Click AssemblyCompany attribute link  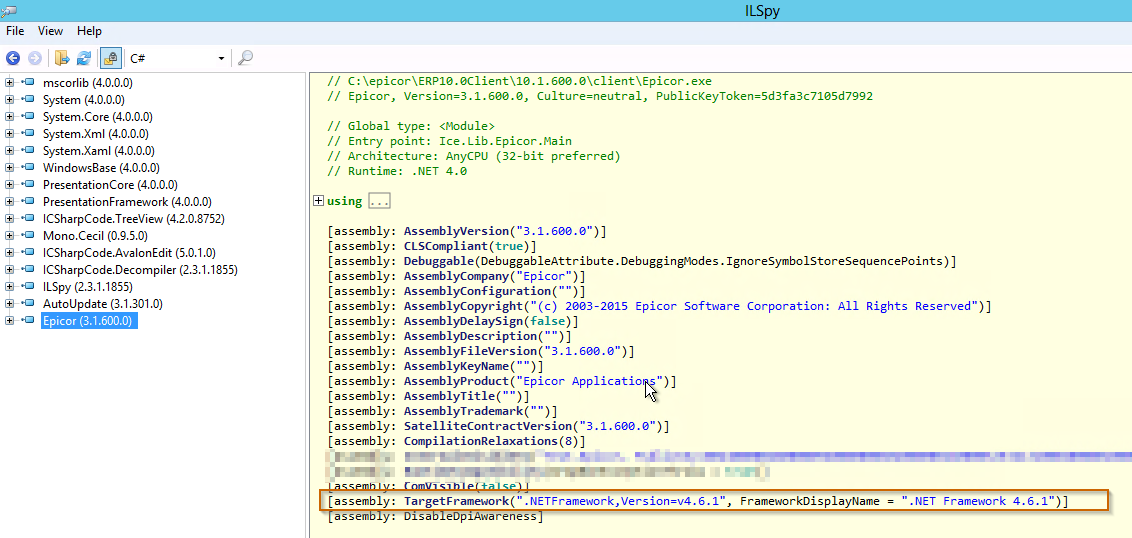tap(455, 277)
